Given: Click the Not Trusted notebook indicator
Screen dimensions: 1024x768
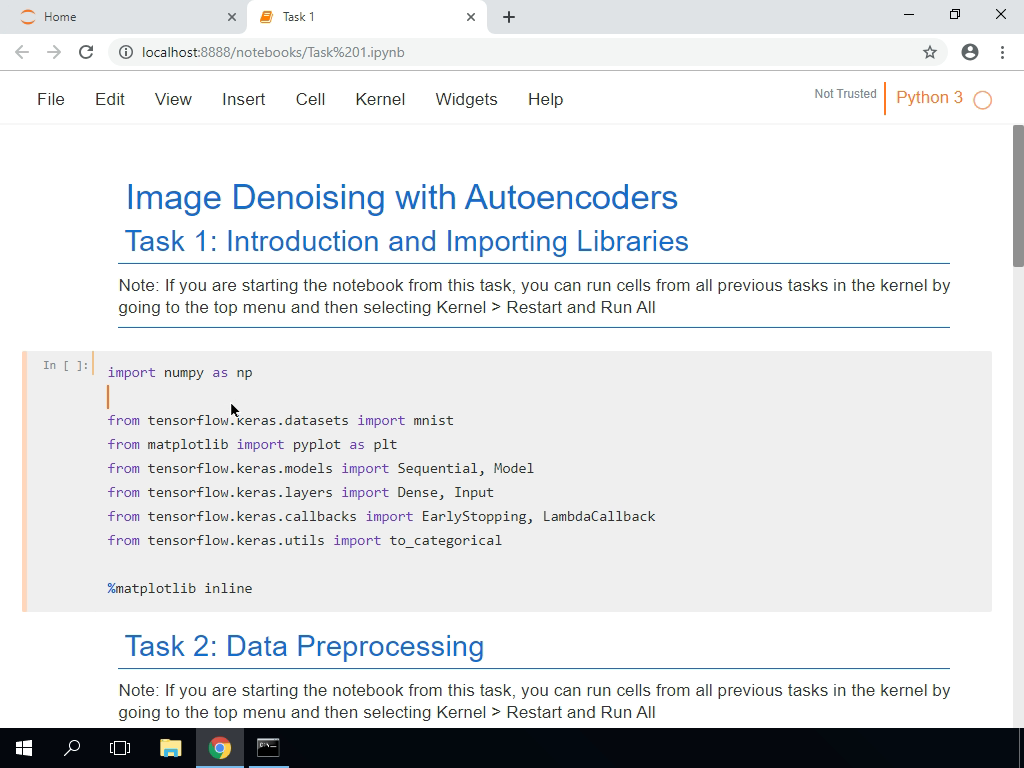Looking at the screenshot, I should [845, 93].
